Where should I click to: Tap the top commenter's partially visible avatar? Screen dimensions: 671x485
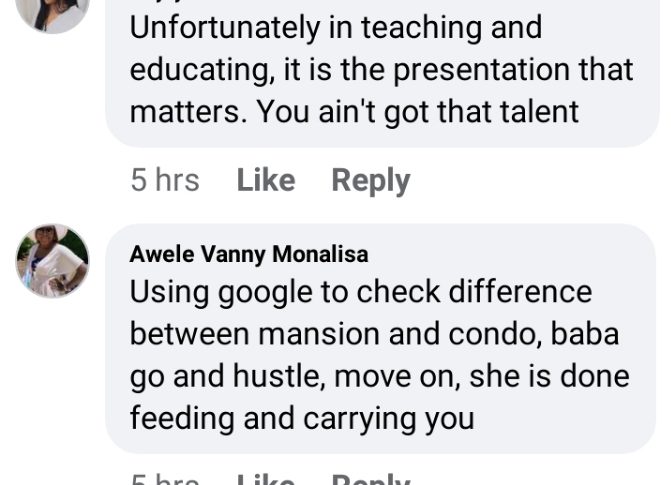click(53, 10)
